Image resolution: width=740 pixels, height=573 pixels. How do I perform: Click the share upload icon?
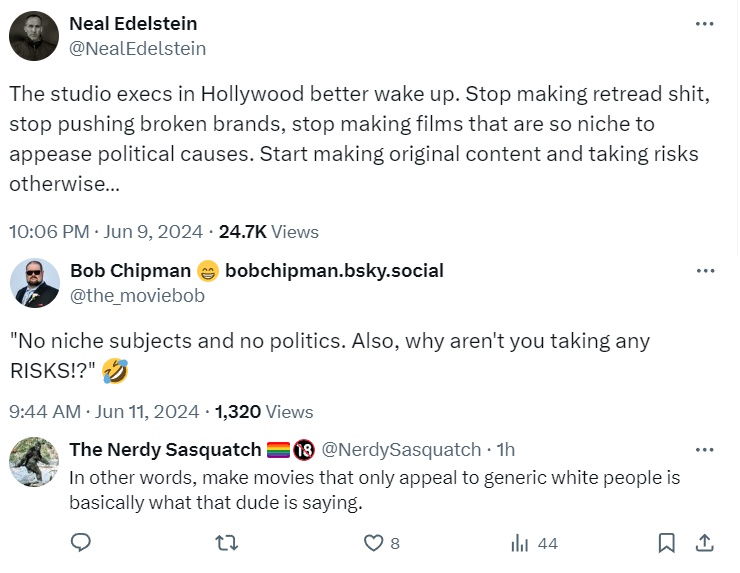(x=704, y=543)
